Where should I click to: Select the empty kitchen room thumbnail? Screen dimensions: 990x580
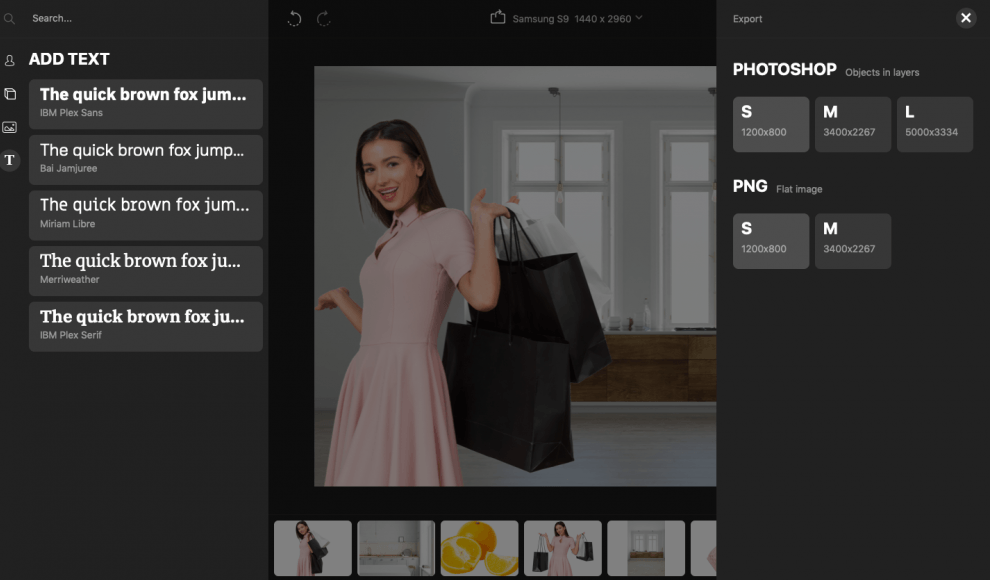396,547
